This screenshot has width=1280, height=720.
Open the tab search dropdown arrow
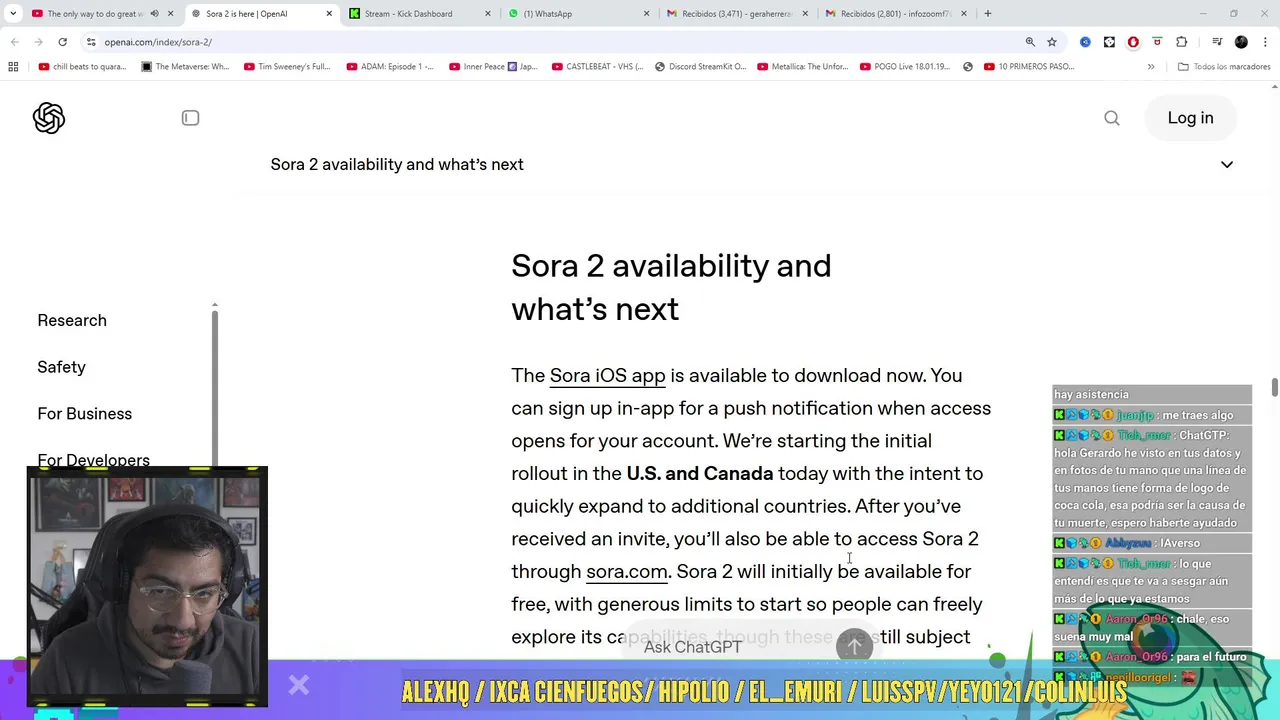click(x=13, y=14)
